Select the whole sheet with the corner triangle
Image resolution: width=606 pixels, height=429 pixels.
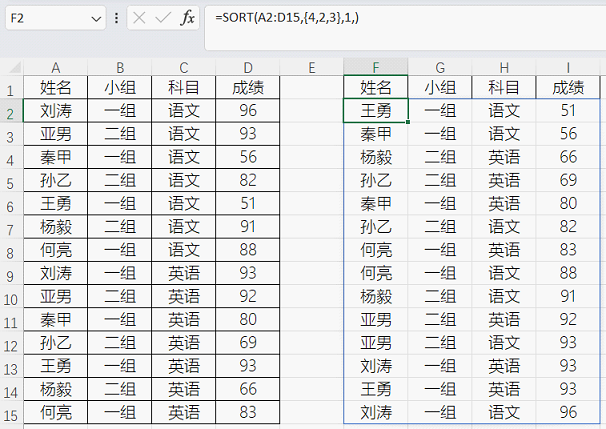click(15, 68)
